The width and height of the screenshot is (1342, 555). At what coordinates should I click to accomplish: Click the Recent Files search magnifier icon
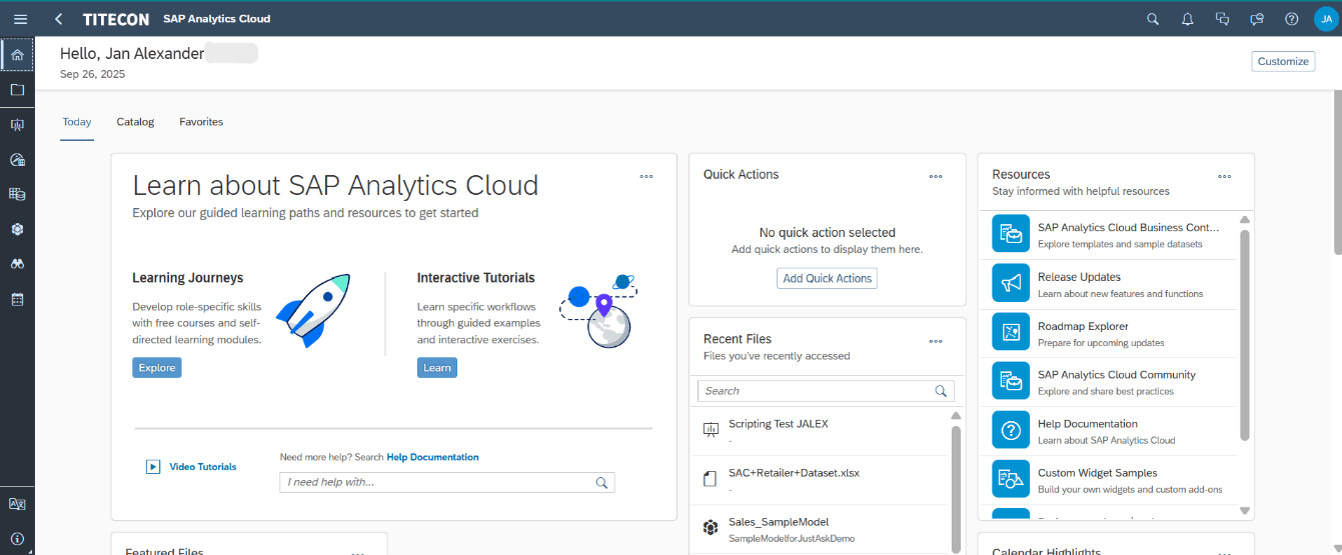tap(941, 391)
